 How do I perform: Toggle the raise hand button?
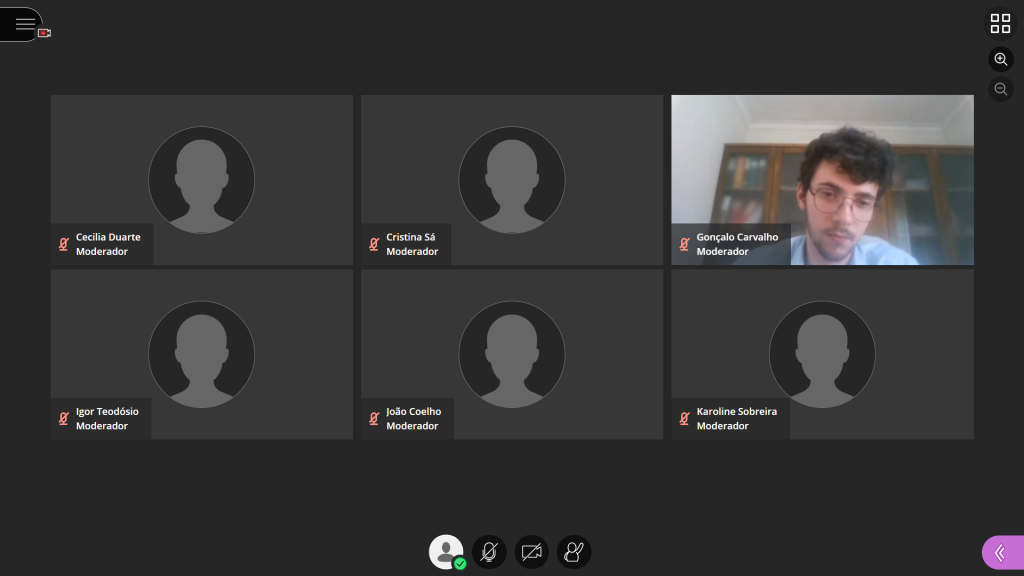point(574,551)
